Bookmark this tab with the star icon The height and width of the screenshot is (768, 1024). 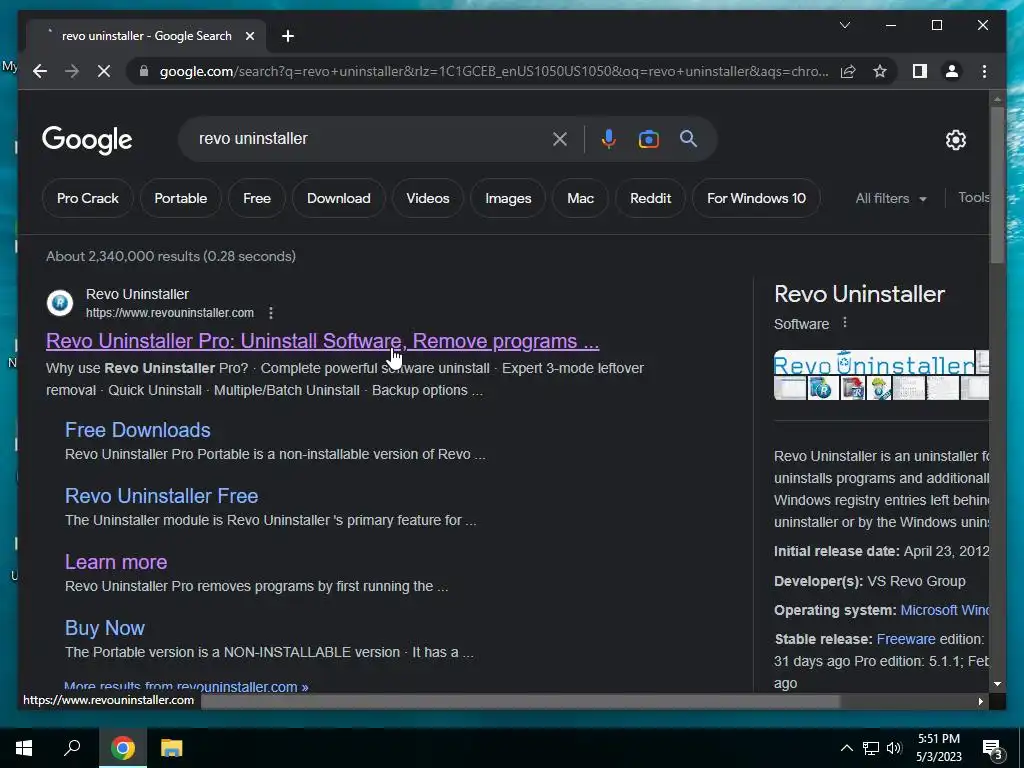pos(880,71)
